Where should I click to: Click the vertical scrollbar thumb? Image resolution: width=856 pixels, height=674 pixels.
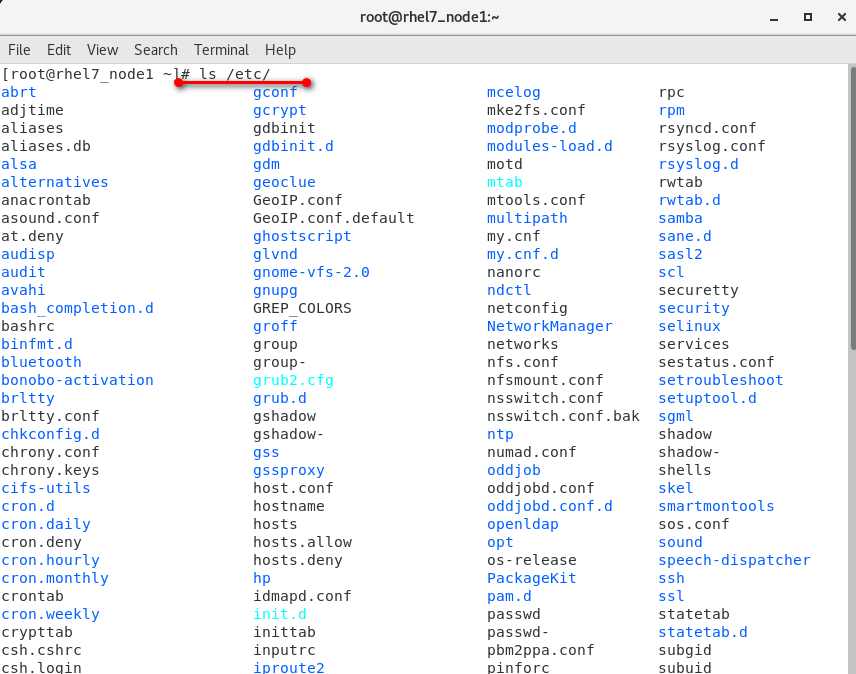(x=853, y=207)
